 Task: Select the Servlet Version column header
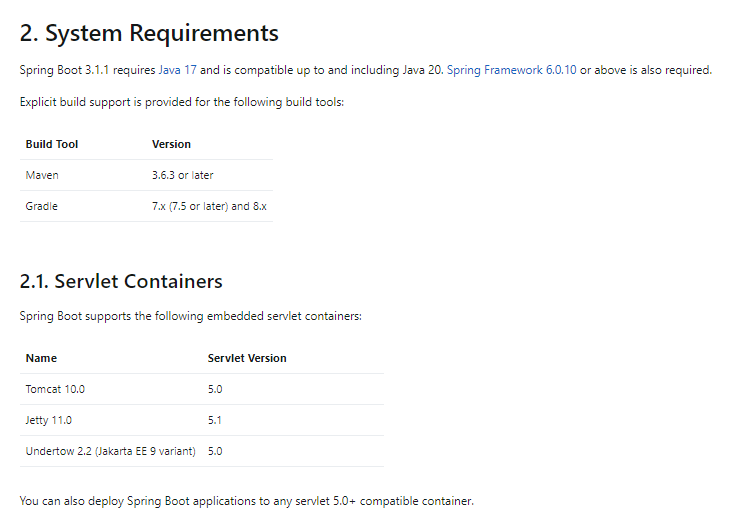[247, 358]
